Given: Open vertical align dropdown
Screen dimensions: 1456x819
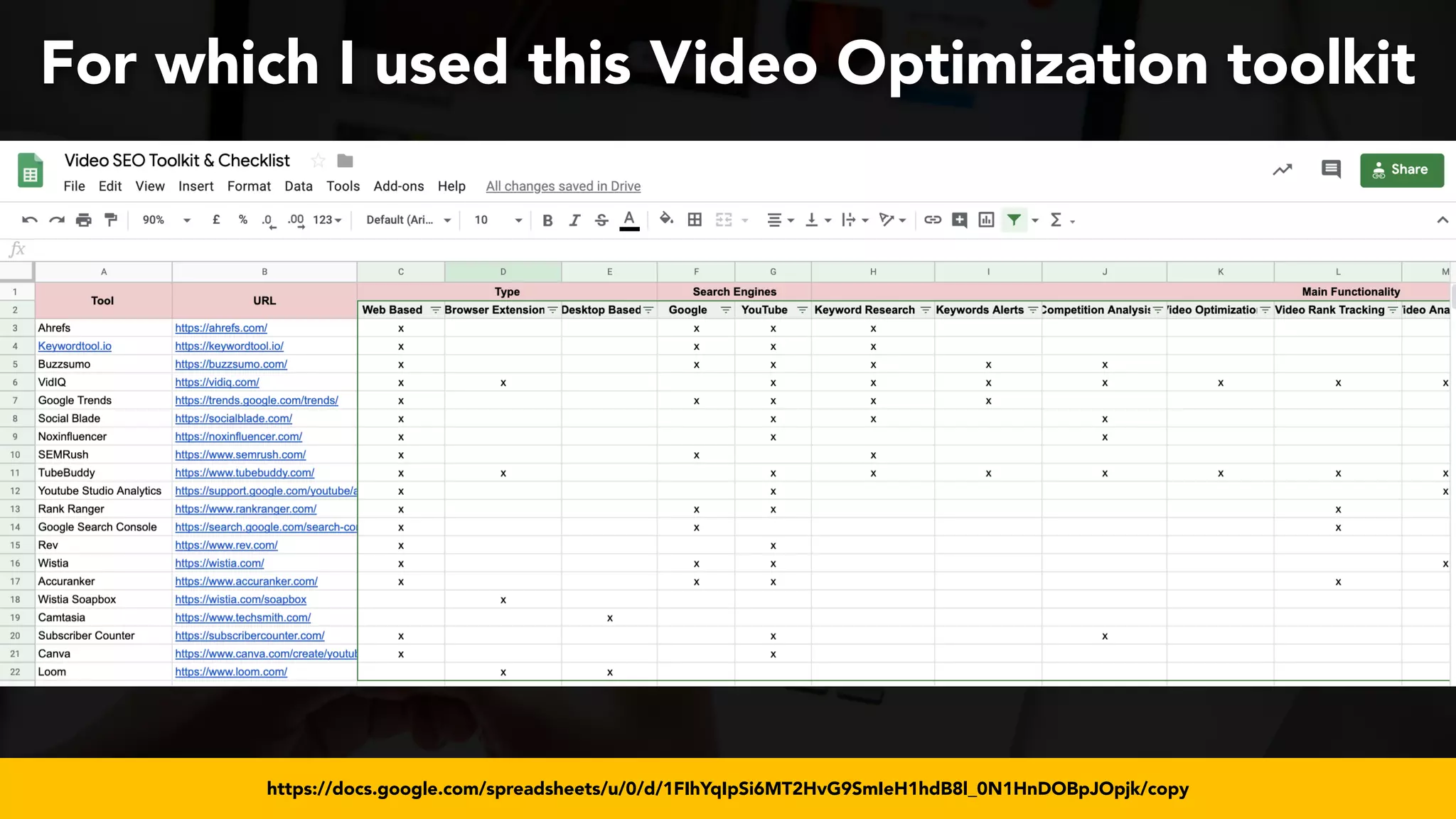Looking at the screenshot, I should click(818, 220).
